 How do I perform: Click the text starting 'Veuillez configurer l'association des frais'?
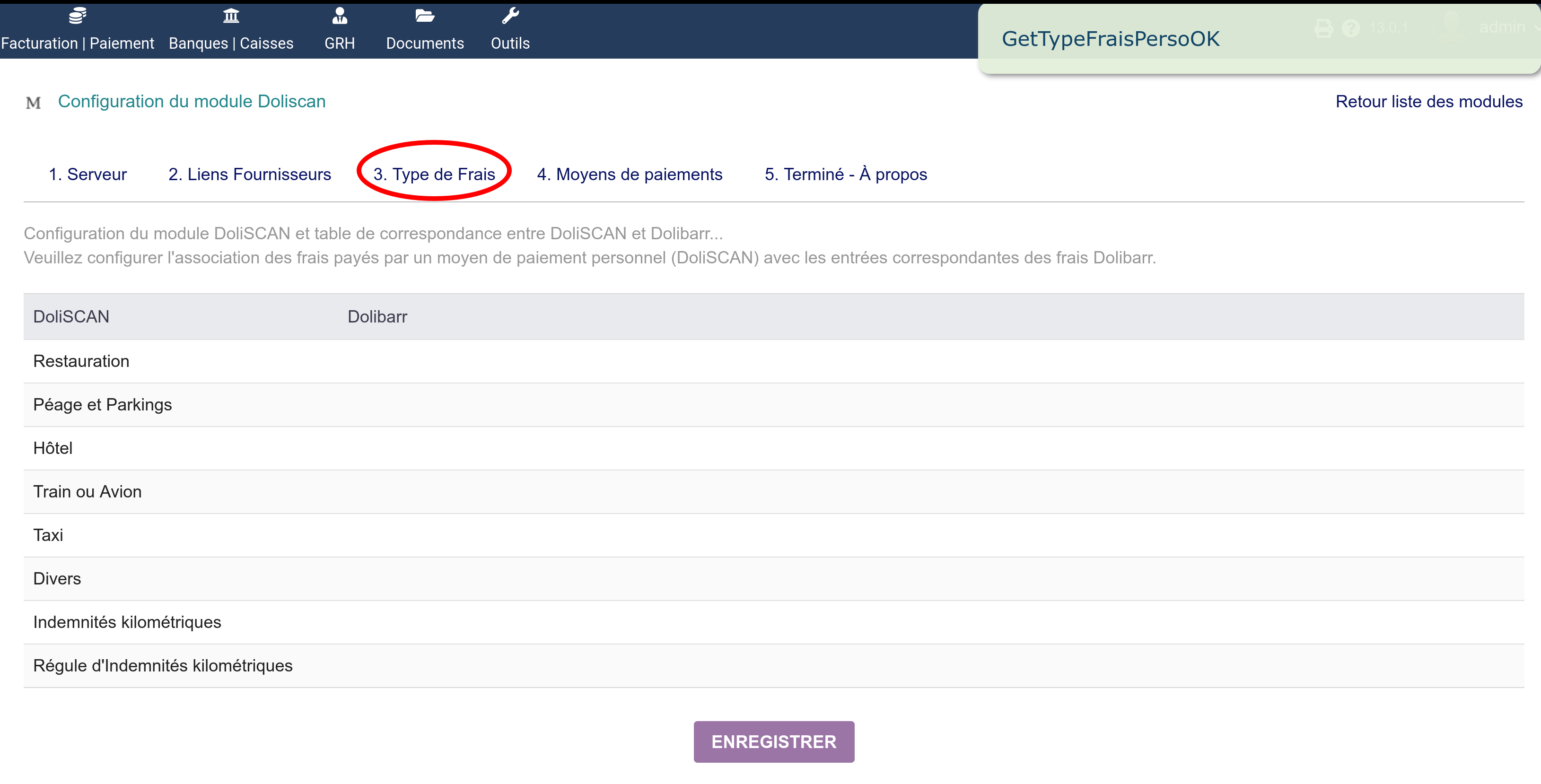pyautogui.click(x=590, y=258)
